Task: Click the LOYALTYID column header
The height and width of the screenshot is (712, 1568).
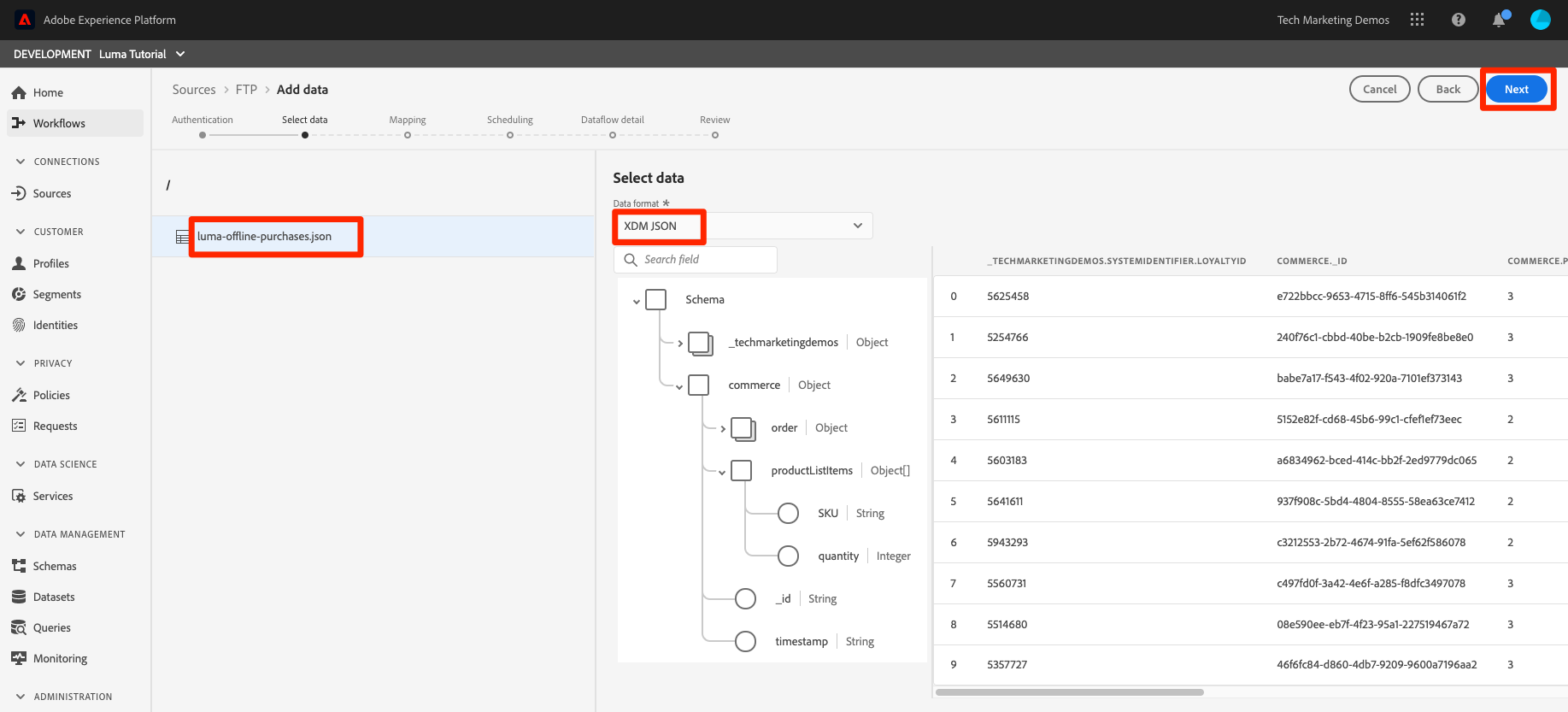Action: tap(1116, 262)
